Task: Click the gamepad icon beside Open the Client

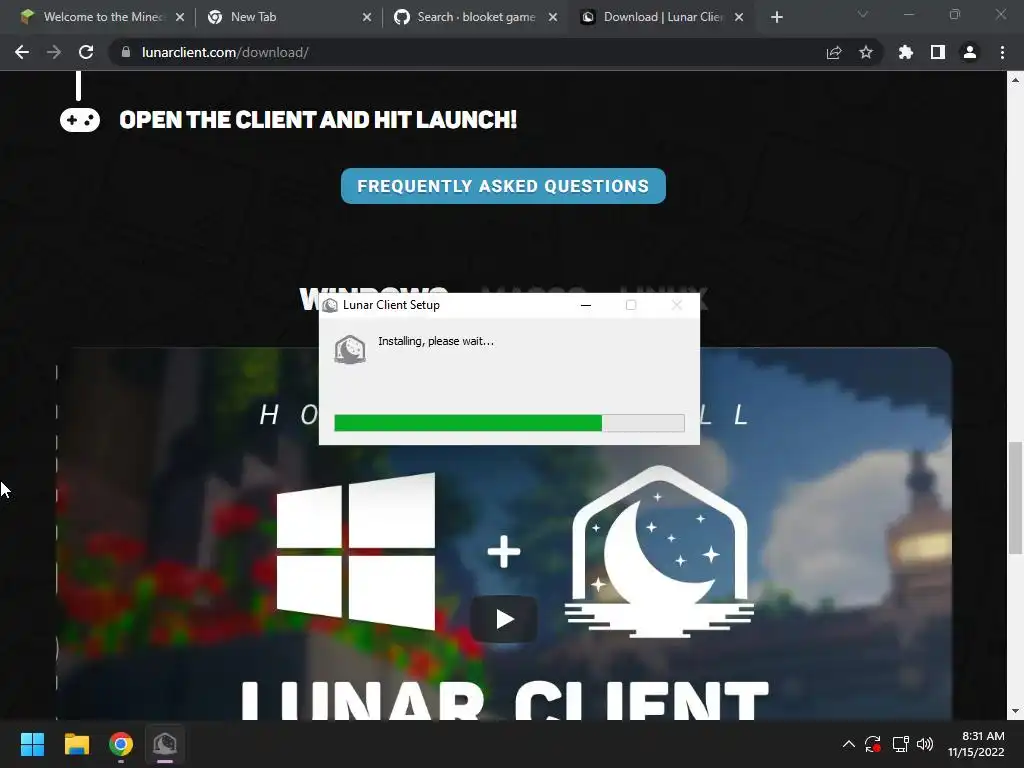Action: [x=80, y=120]
